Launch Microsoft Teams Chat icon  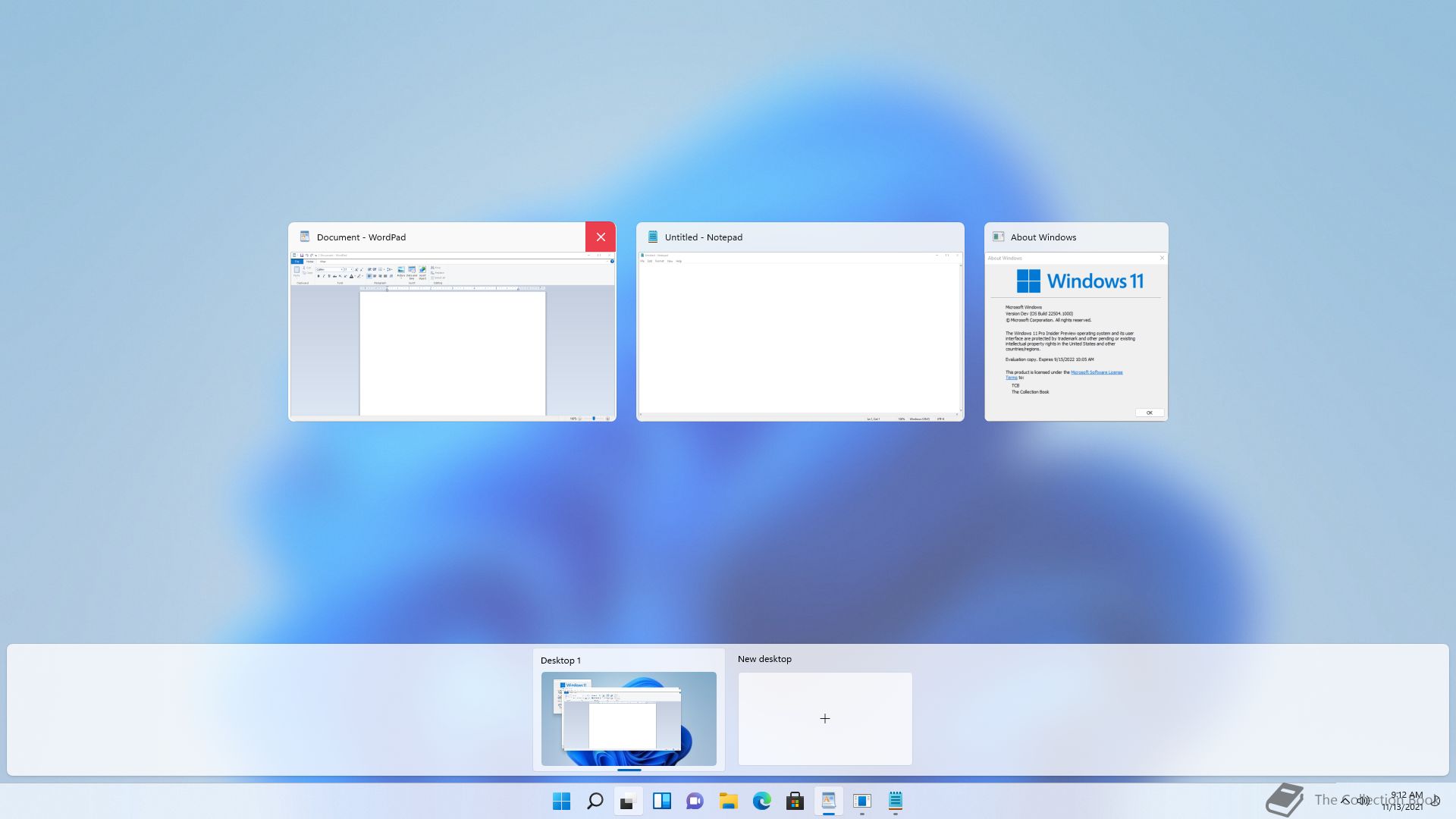click(695, 801)
